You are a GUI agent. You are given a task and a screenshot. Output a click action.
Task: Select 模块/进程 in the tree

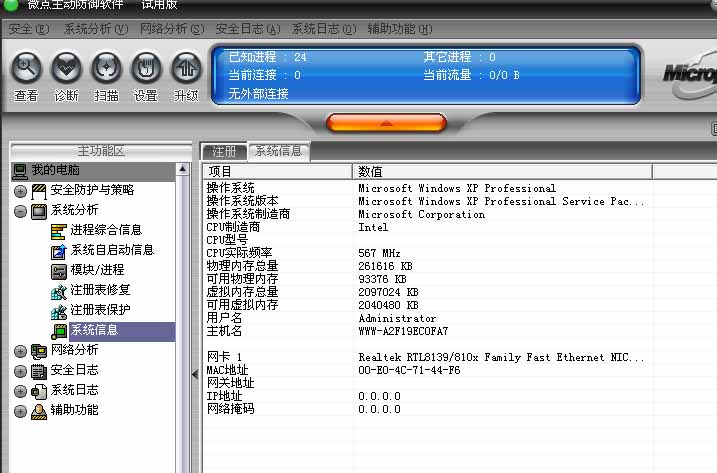point(97,270)
